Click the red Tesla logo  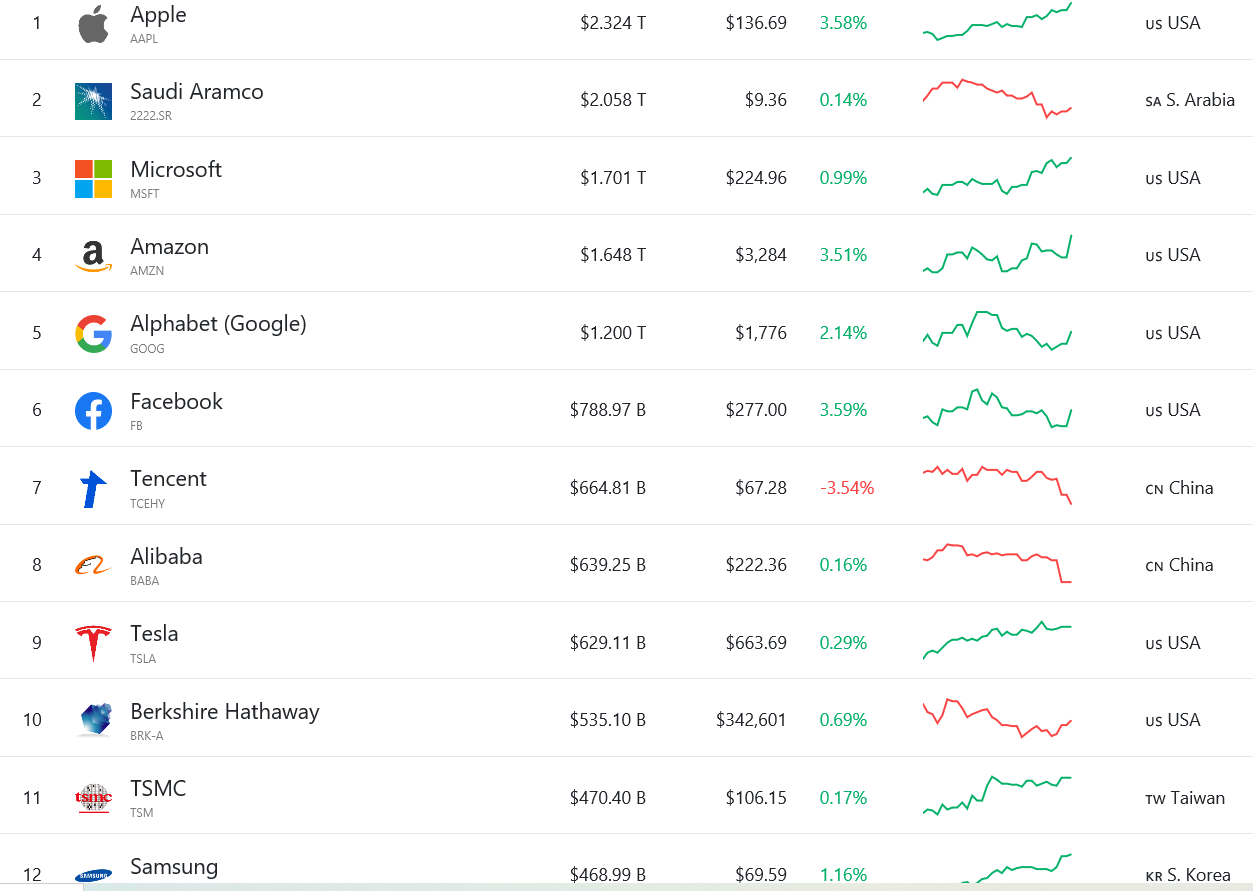click(93, 643)
